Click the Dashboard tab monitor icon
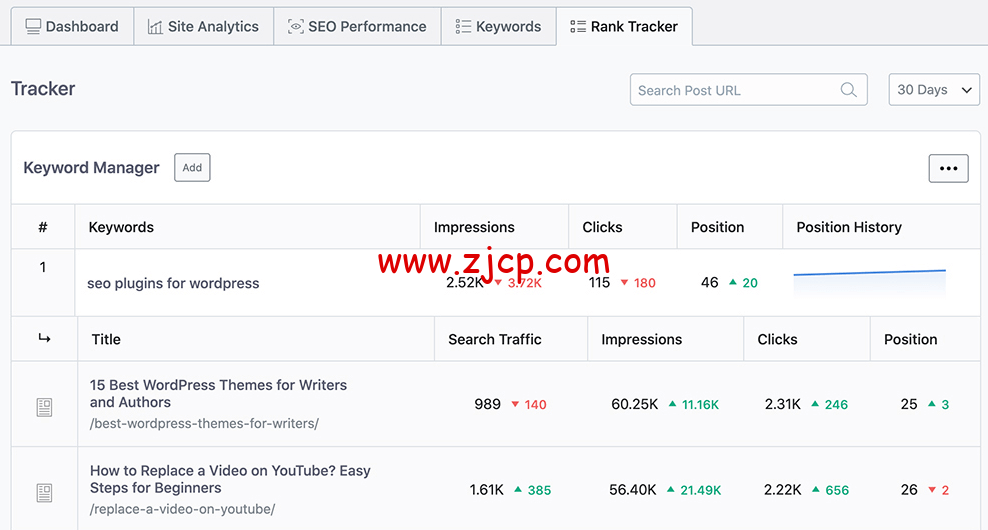This screenshot has height=530, width=988. (33, 27)
